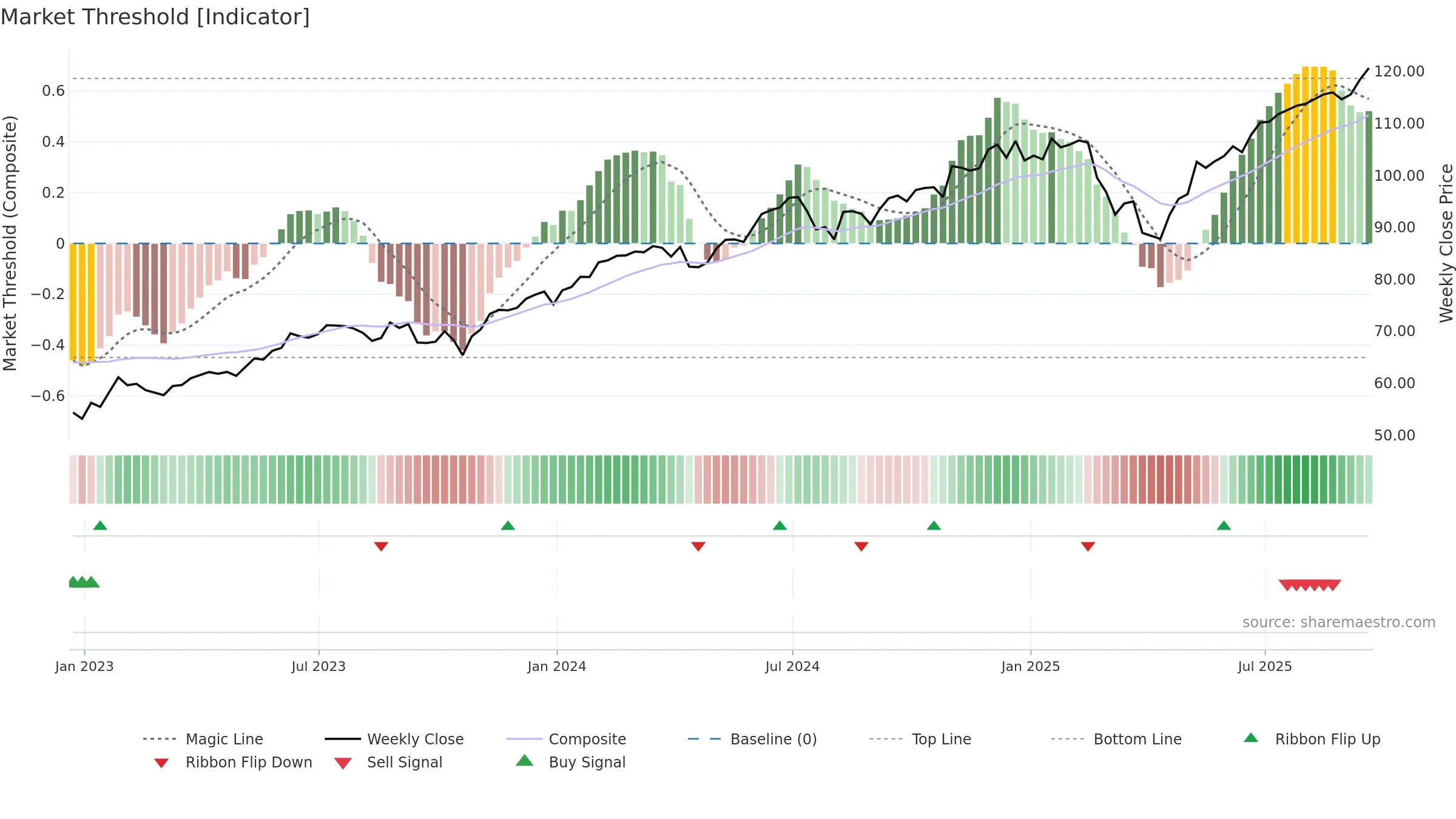
Task: Click the Jan 2025 x-axis label
Action: pyautogui.click(x=1031, y=667)
